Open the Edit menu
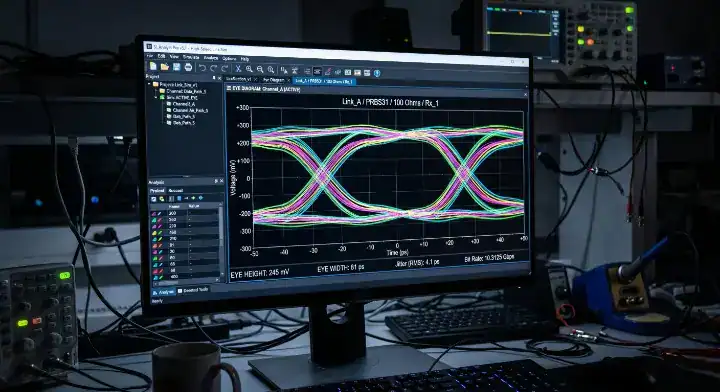 coord(161,56)
